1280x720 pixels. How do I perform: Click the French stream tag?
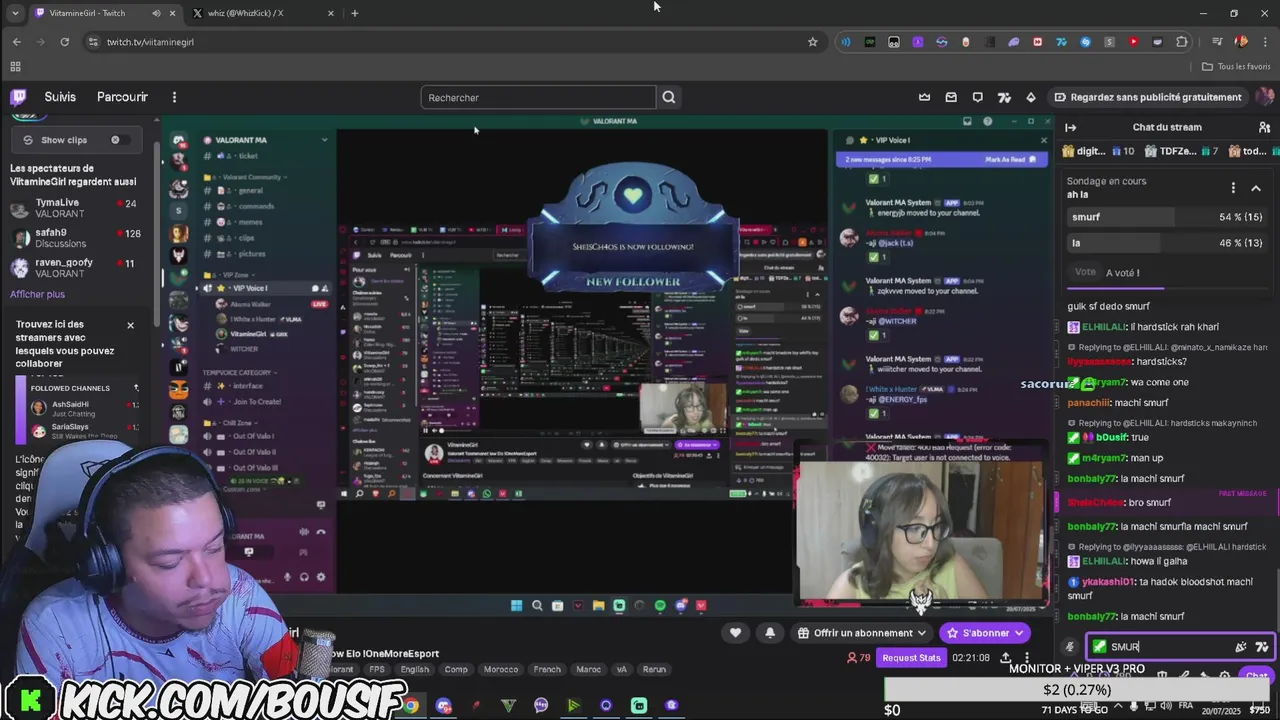[547, 669]
